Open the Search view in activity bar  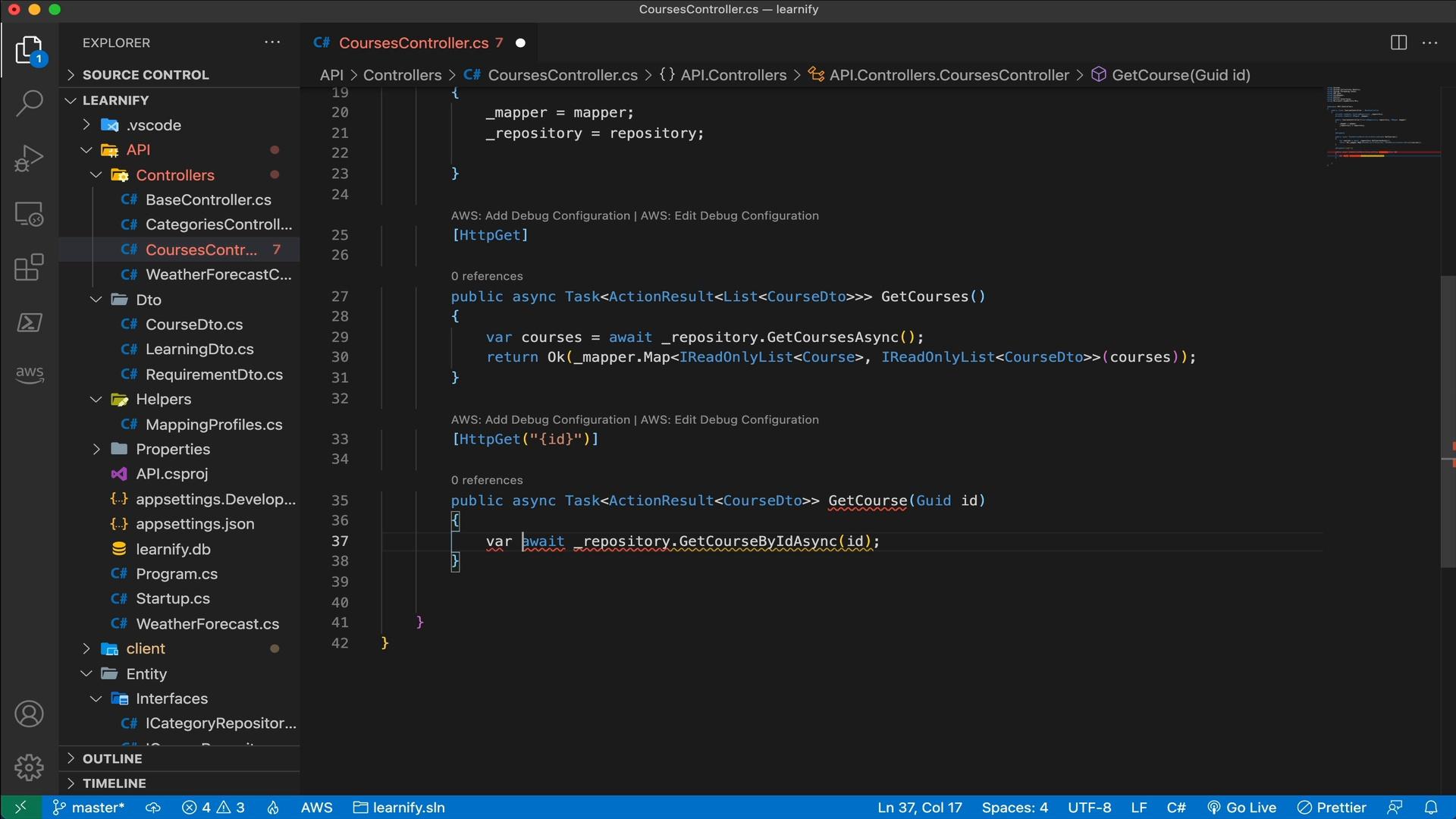29,103
